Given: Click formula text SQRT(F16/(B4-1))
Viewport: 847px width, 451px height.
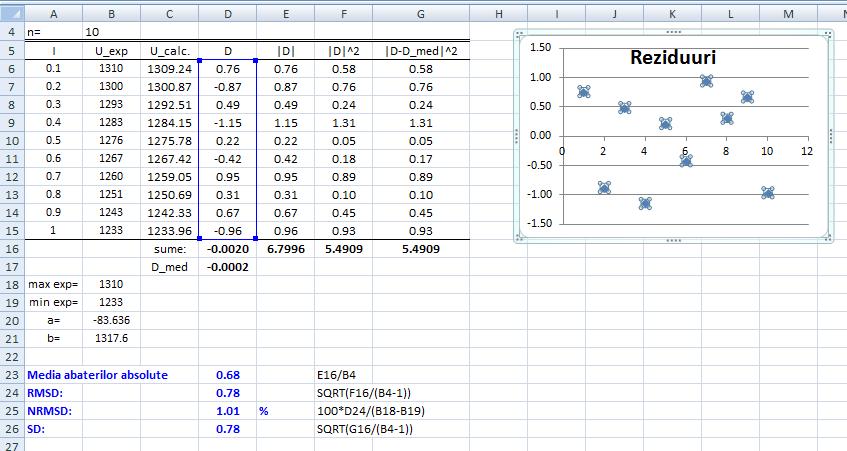Looking at the screenshot, I should (364, 393).
